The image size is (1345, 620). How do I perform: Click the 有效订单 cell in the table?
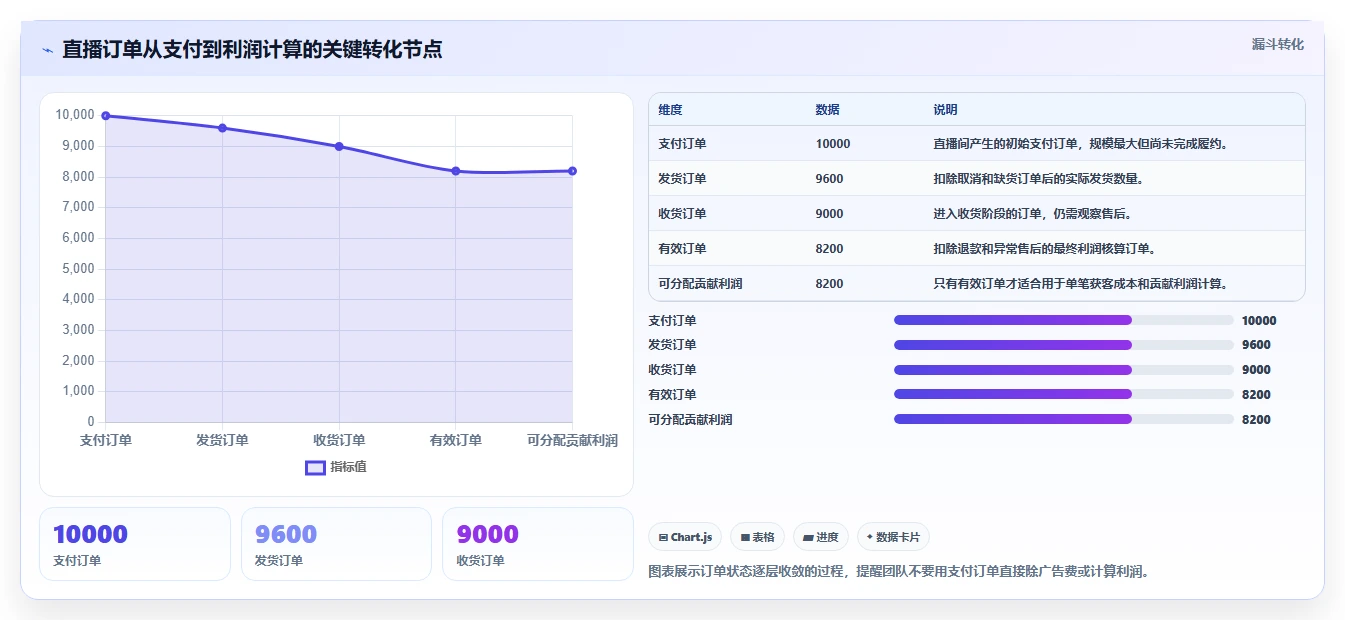(x=682, y=249)
